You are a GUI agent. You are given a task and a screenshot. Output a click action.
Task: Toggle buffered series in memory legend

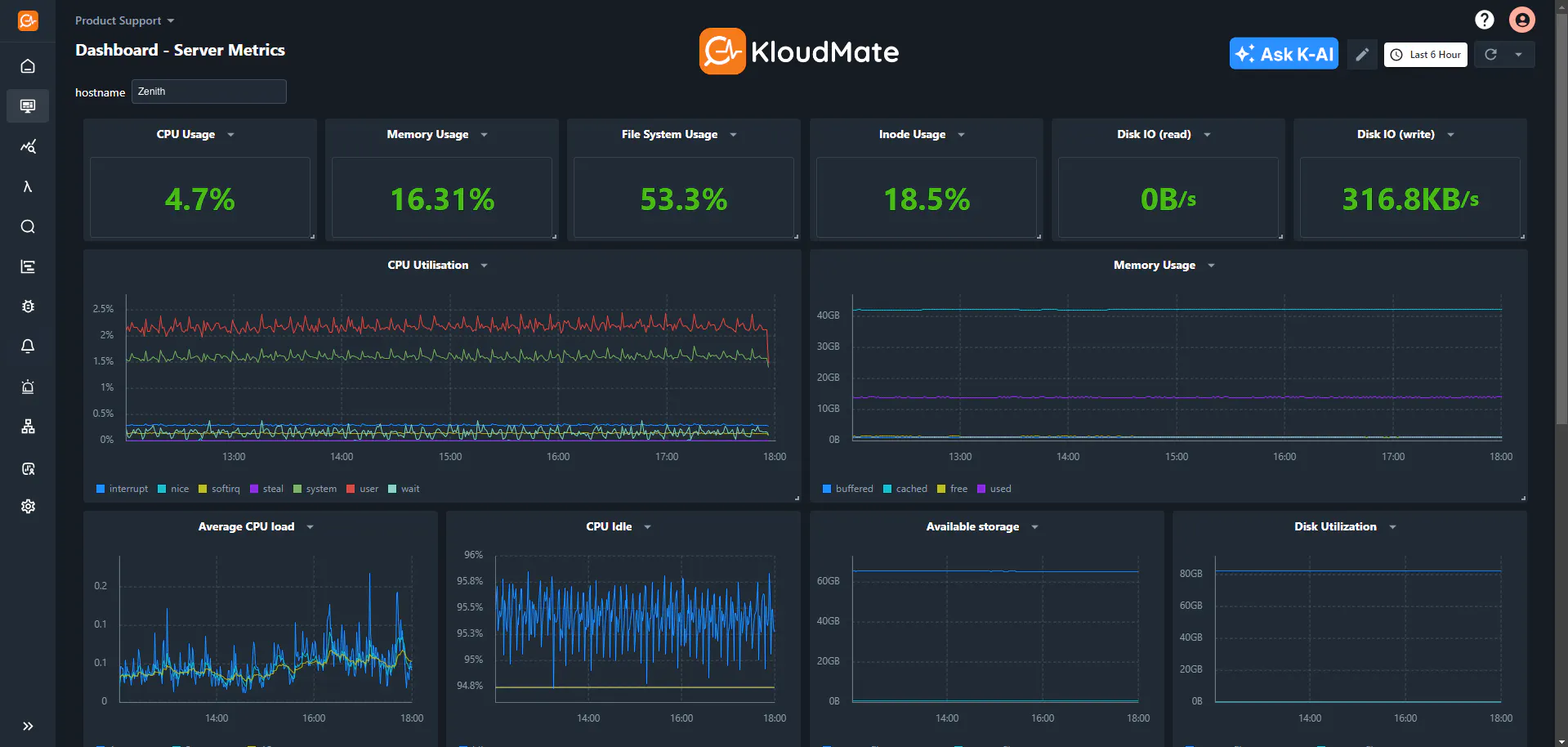pos(848,489)
